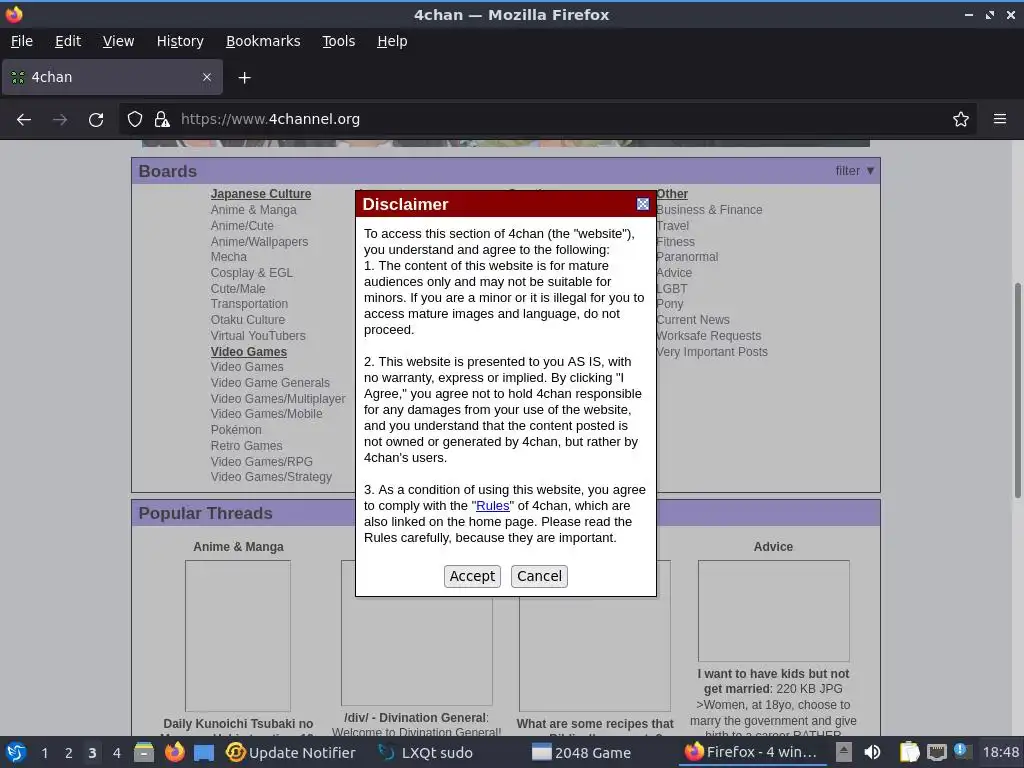Switch to the 2048 Game window

tap(581, 752)
